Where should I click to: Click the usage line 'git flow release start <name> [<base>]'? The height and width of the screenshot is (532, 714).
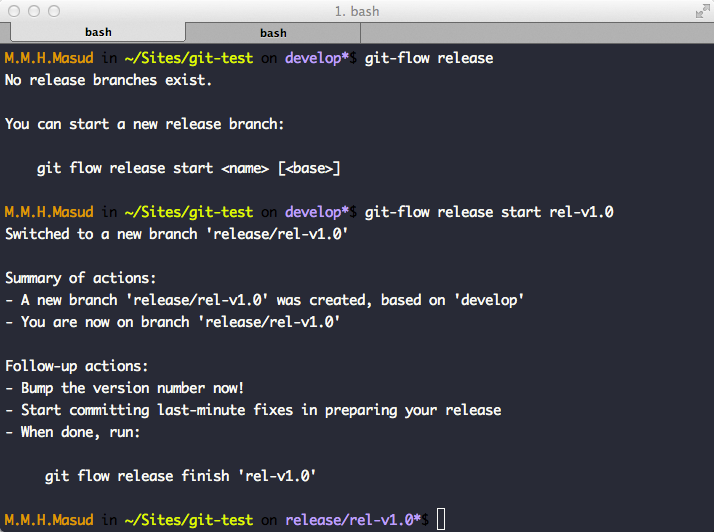189,168
